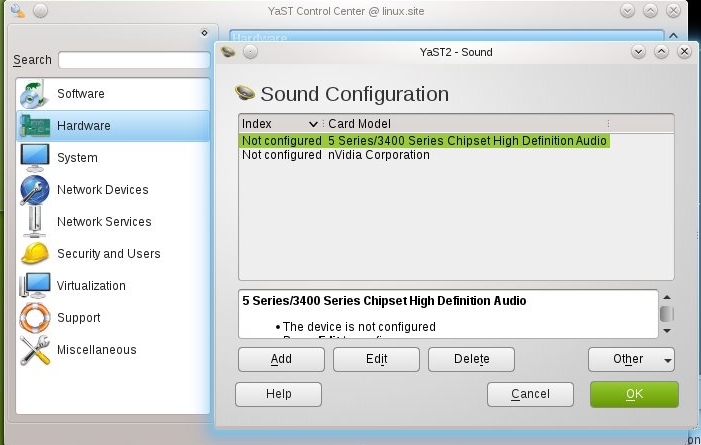The width and height of the screenshot is (701, 445).
Task: Click description scrollbar down arrow
Action: click(x=667, y=331)
